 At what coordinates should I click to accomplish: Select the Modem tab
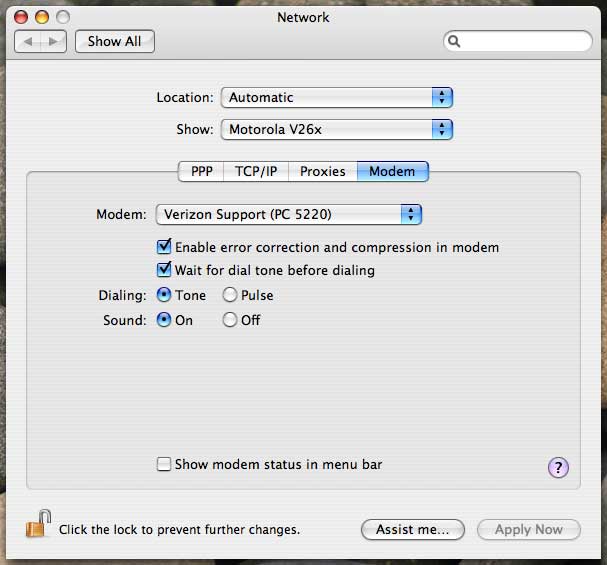pyautogui.click(x=392, y=171)
